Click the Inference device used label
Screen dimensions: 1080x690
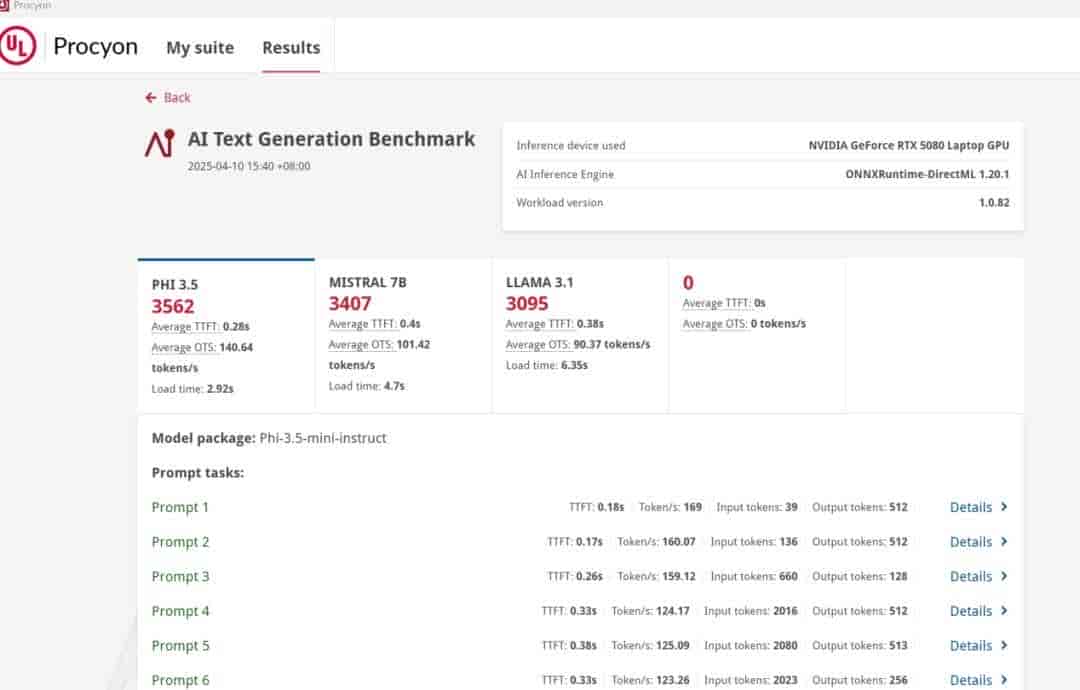pos(571,145)
